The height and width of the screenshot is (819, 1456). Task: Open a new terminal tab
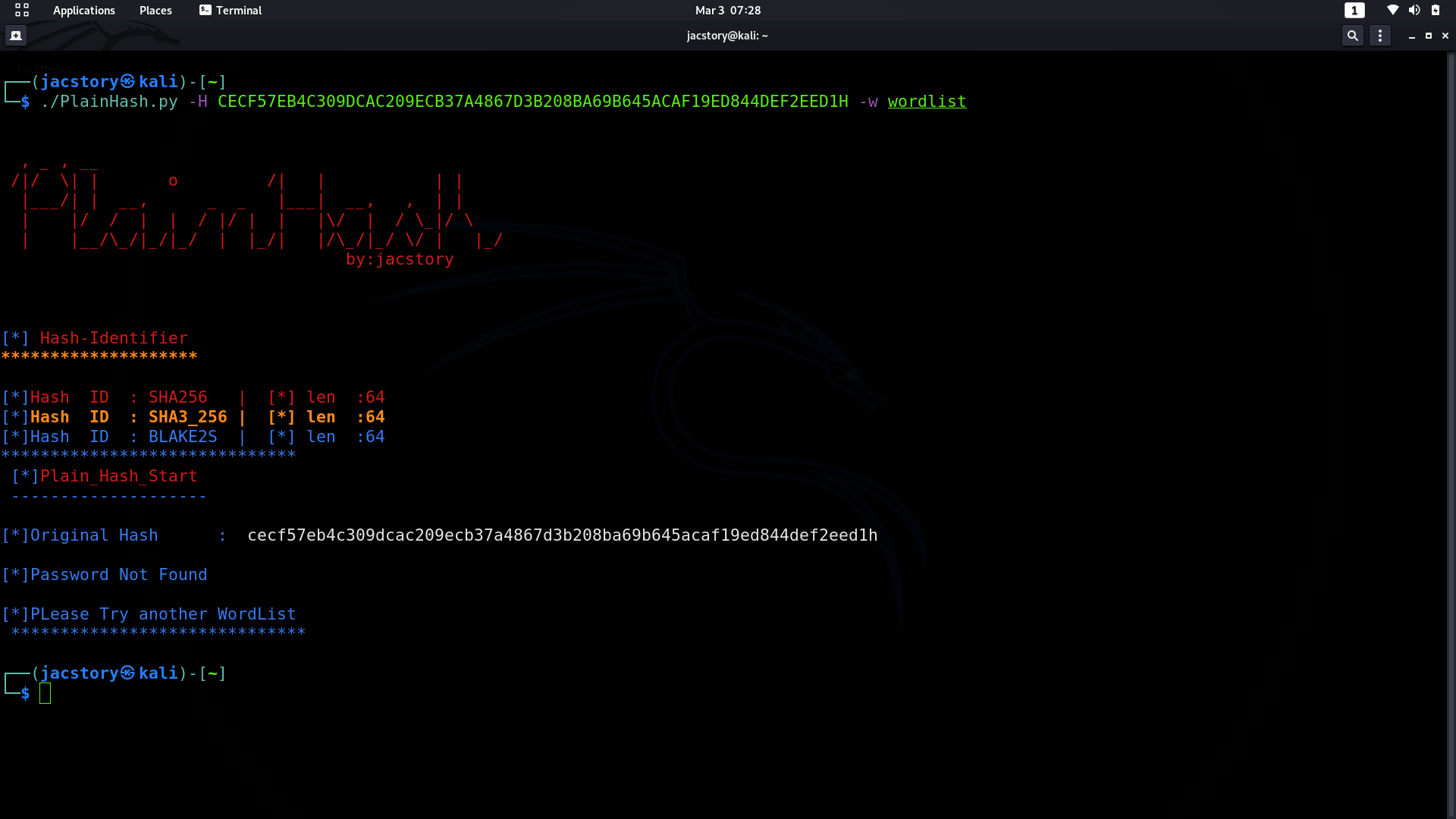click(16, 36)
